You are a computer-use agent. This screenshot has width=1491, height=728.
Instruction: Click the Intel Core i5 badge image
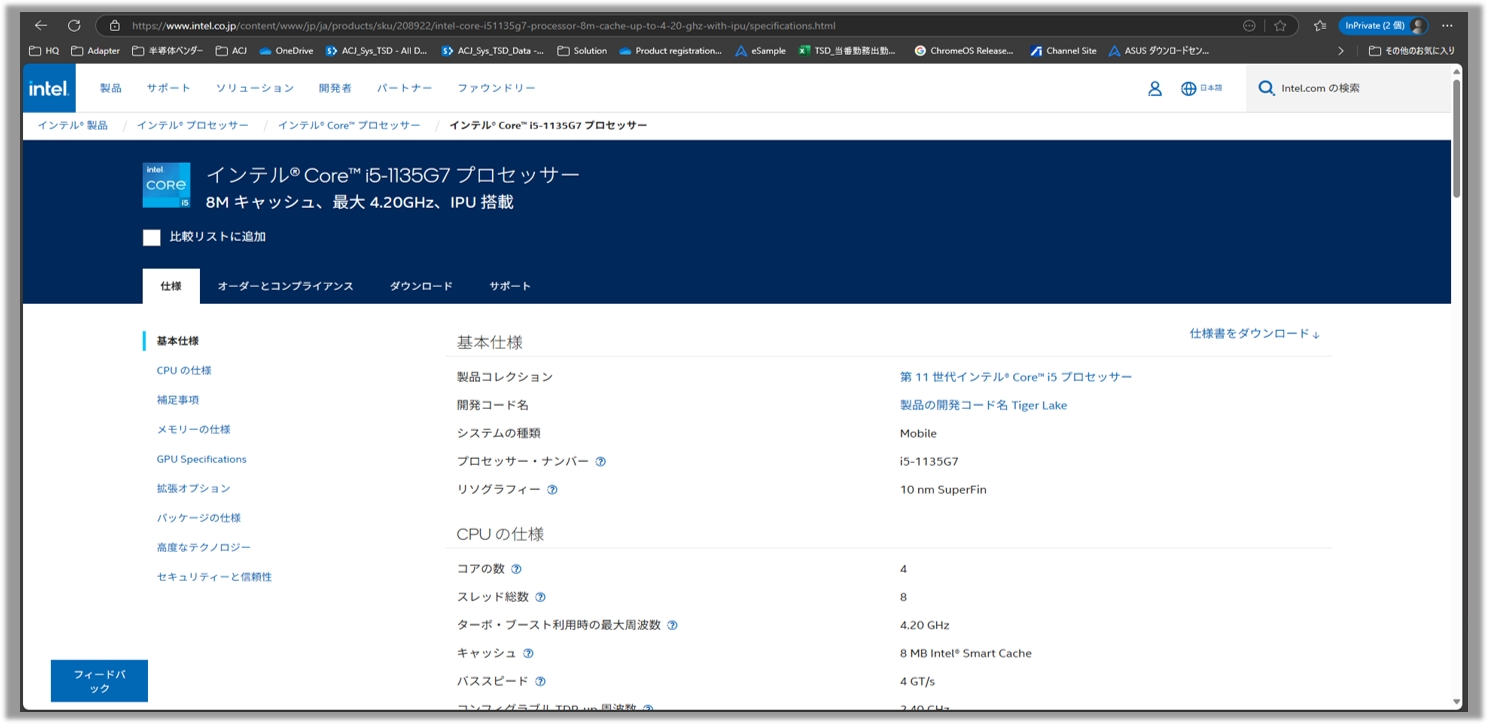pos(166,185)
